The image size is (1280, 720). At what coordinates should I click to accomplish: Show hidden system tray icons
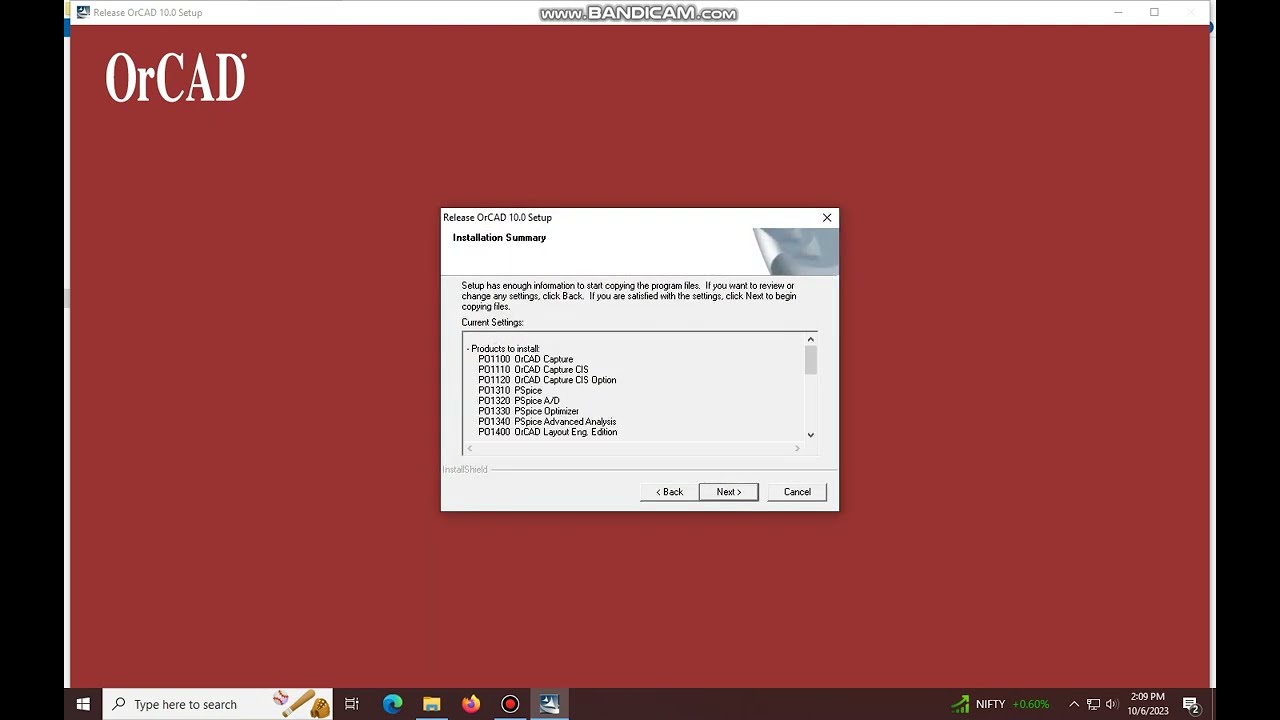click(1074, 704)
